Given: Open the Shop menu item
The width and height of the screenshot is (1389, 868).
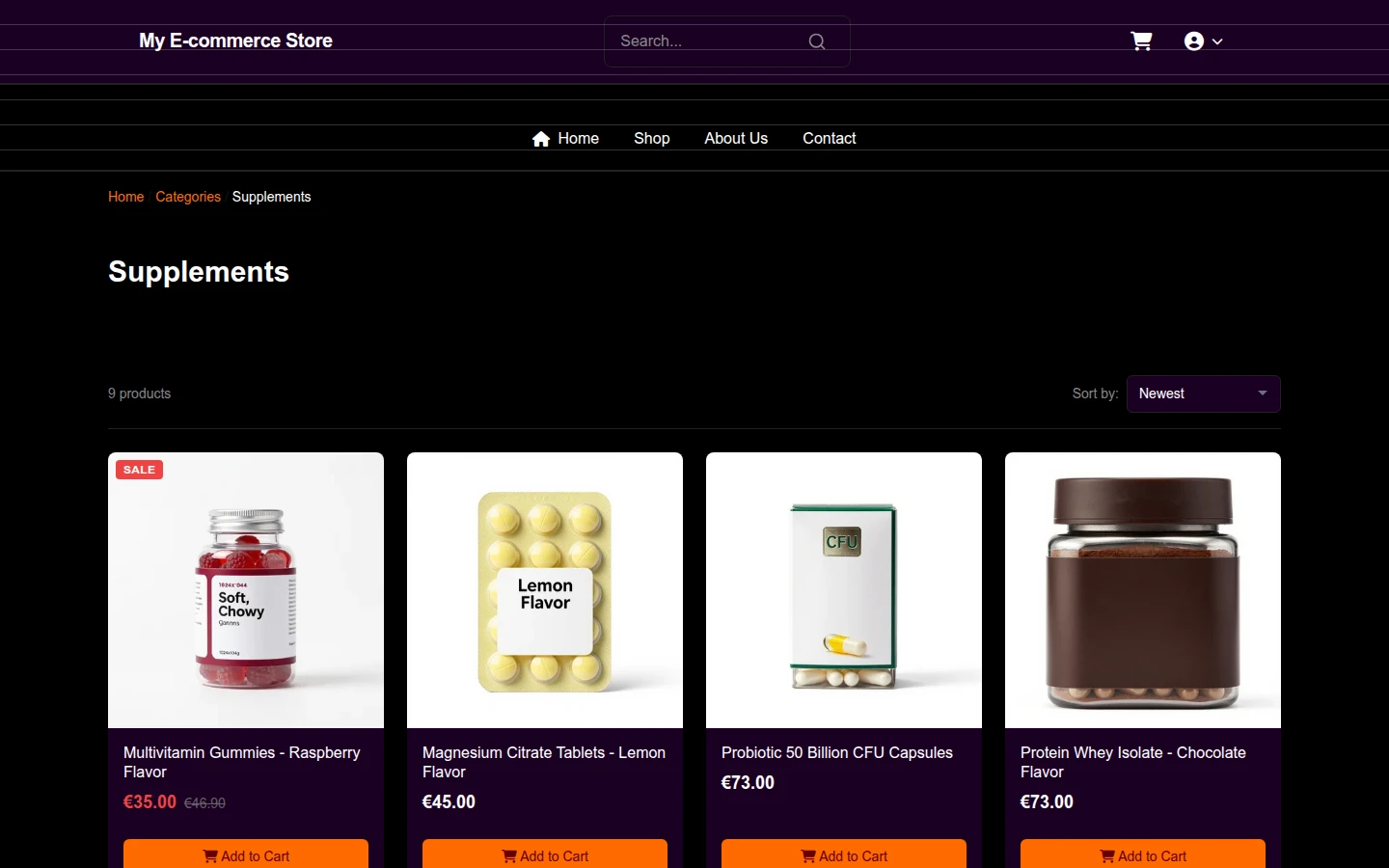Looking at the screenshot, I should tap(652, 139).
